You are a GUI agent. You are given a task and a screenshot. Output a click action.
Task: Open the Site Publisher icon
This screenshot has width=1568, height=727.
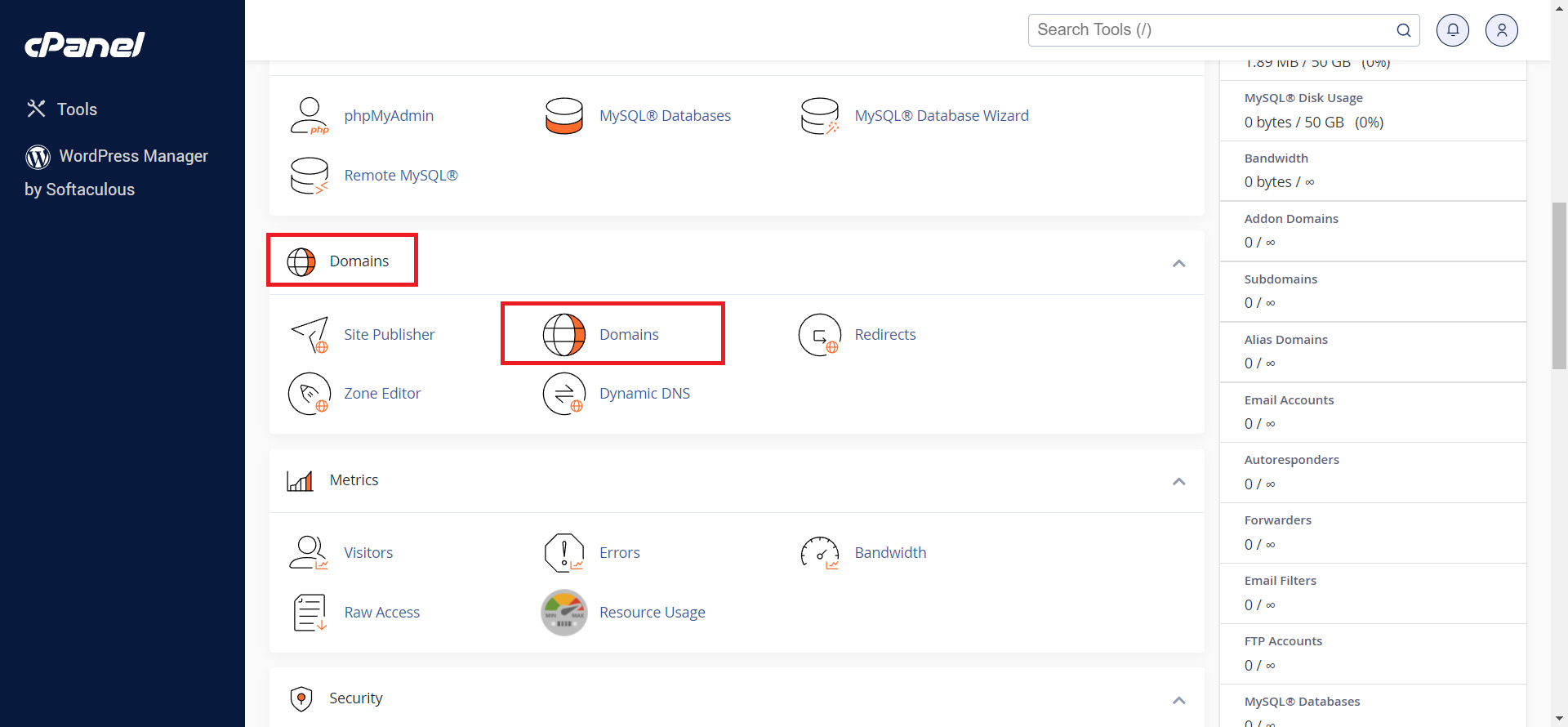tap(310, 335)
